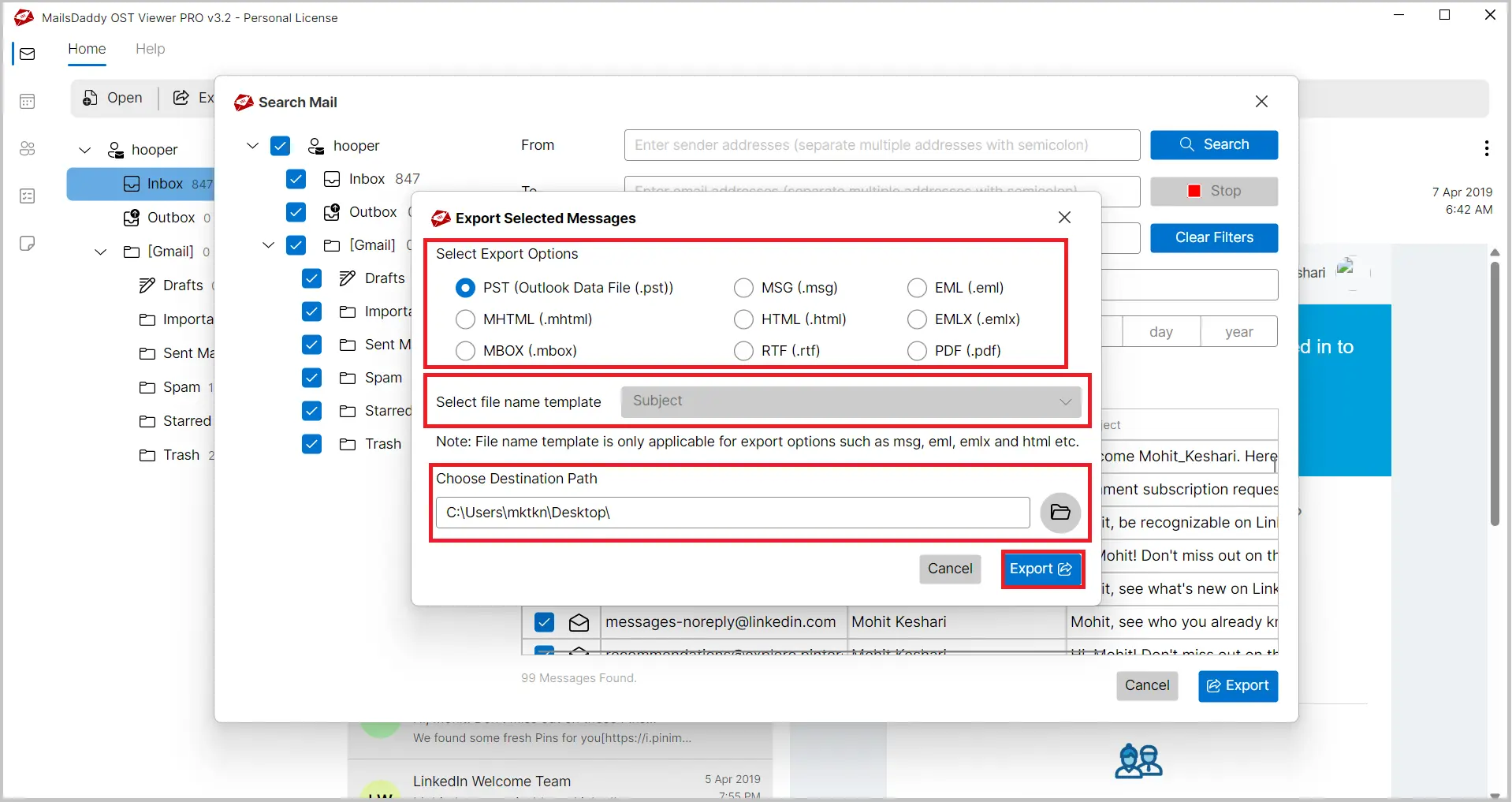This screenshot has width=1512, height=802.
Task: Uncheck the Outbox checkbox in Search Mail
Action: pos(296,212)
